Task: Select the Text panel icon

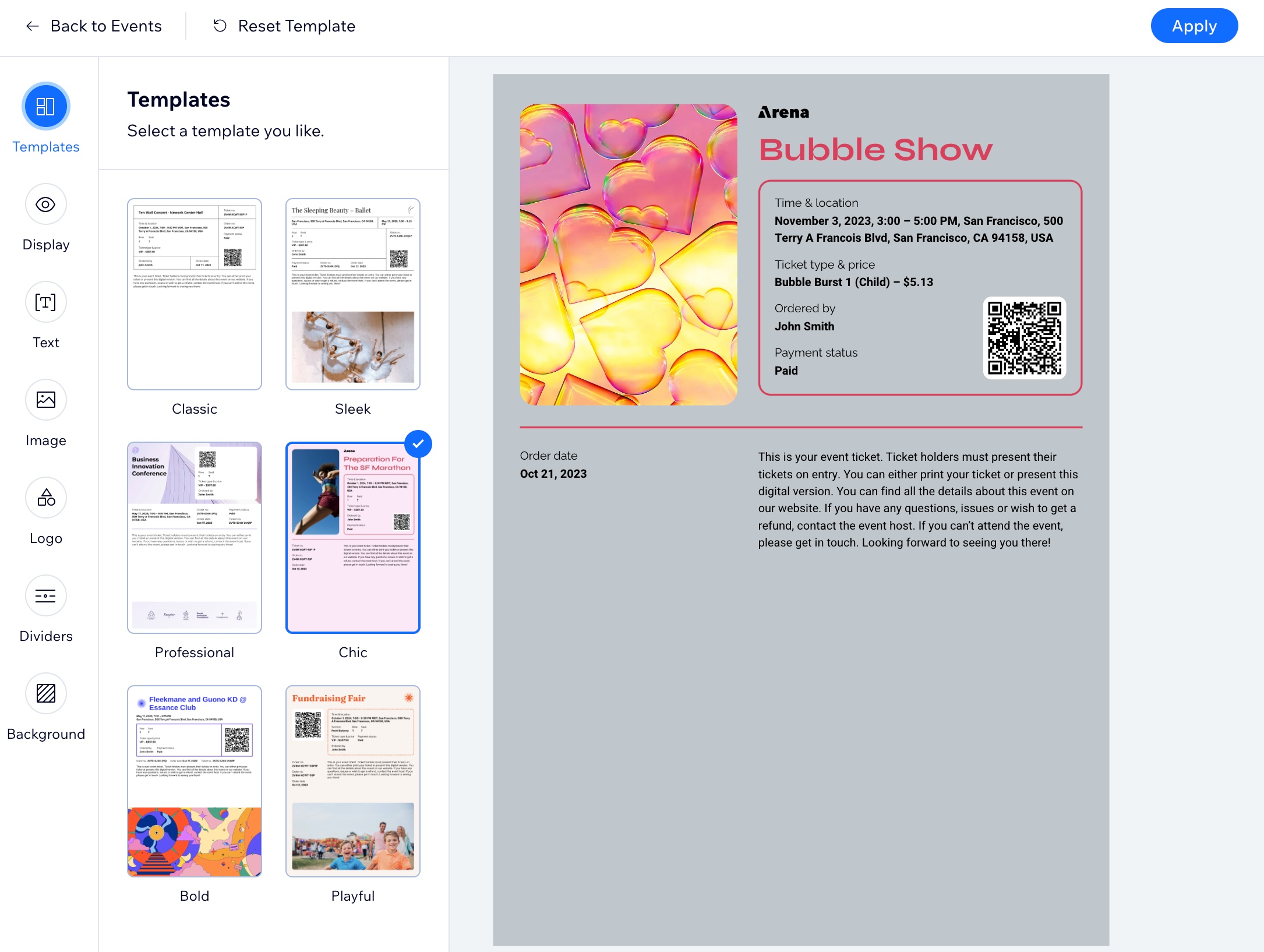Action: click(45, 303)
